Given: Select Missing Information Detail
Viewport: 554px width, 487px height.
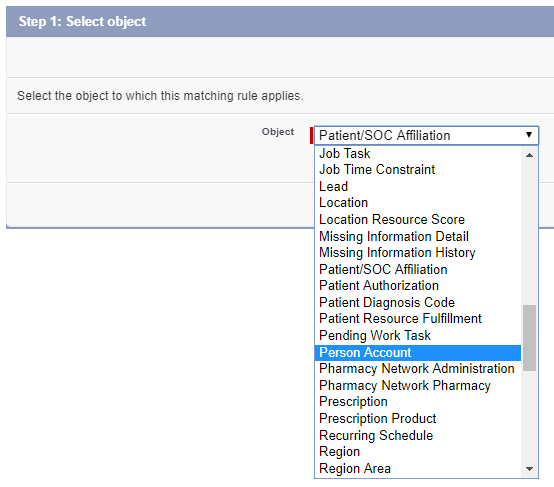Looking at the screenshot, I should 418,236.
